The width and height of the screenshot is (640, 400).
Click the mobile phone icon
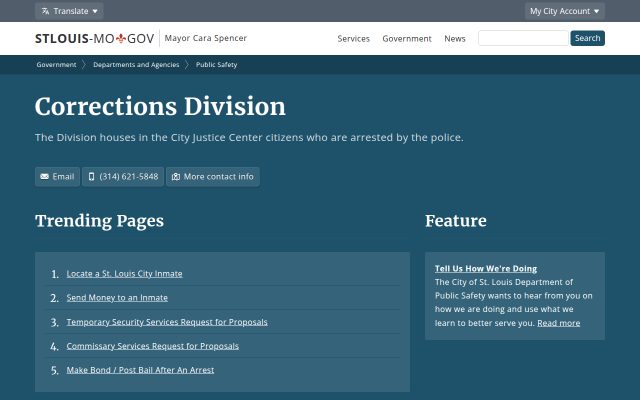click(x=91, y=177)
